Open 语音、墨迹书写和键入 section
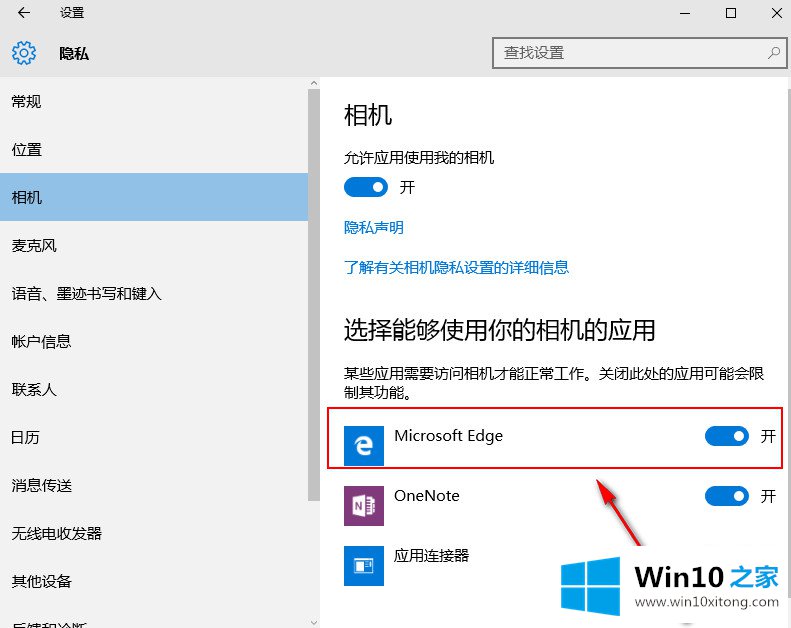 click(x=154, y=294)
